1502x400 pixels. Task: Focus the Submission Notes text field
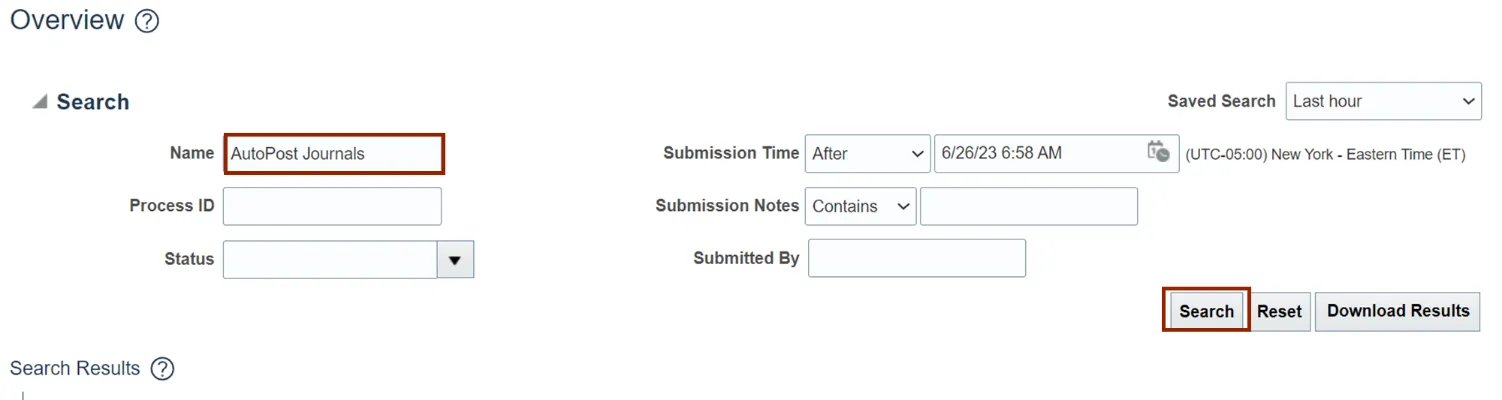point(1028,206)
